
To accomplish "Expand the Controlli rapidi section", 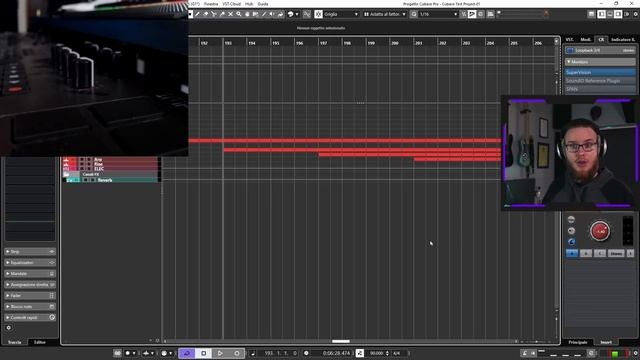I will (30, 317).
